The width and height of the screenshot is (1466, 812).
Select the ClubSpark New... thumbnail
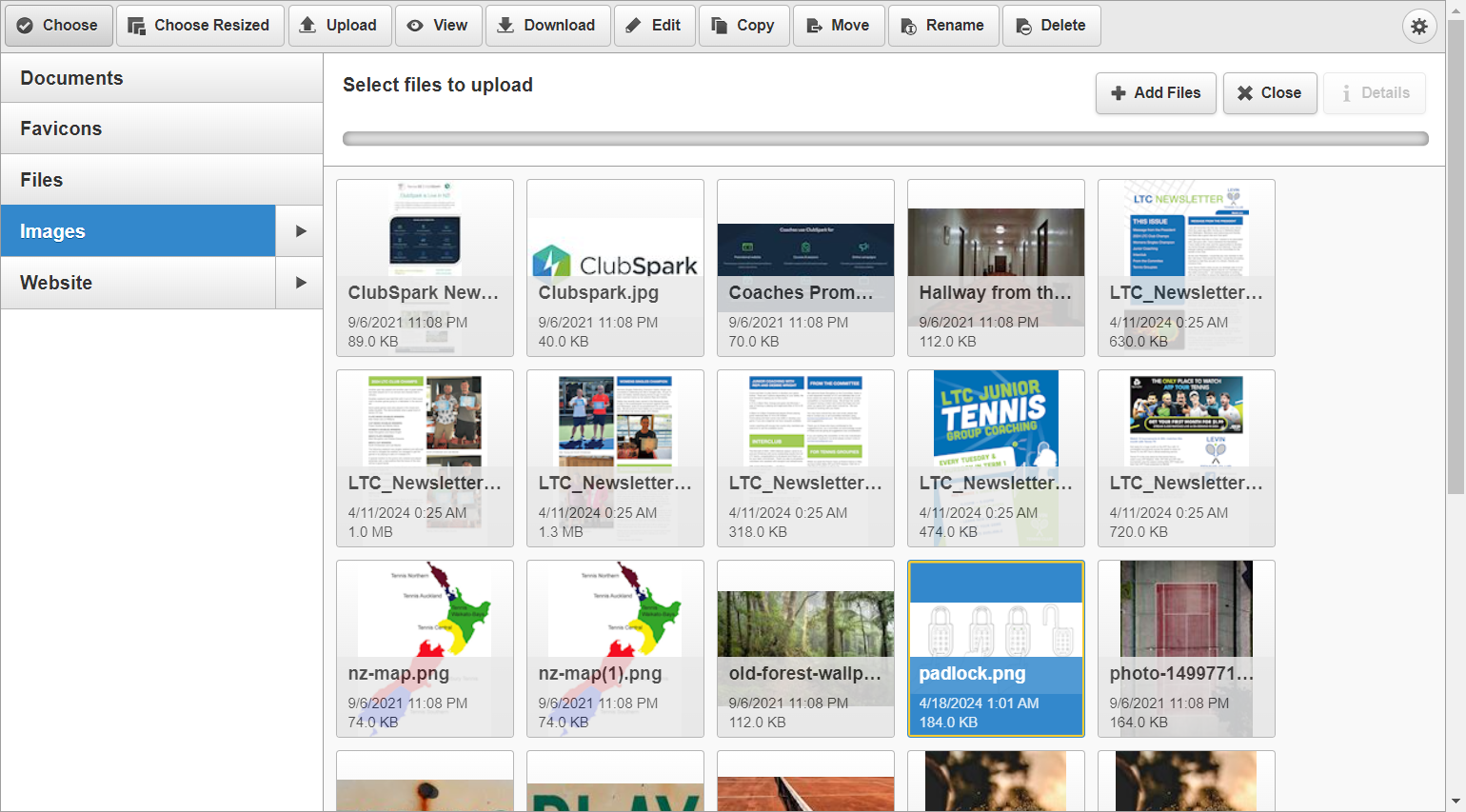(x=425, y=267)
